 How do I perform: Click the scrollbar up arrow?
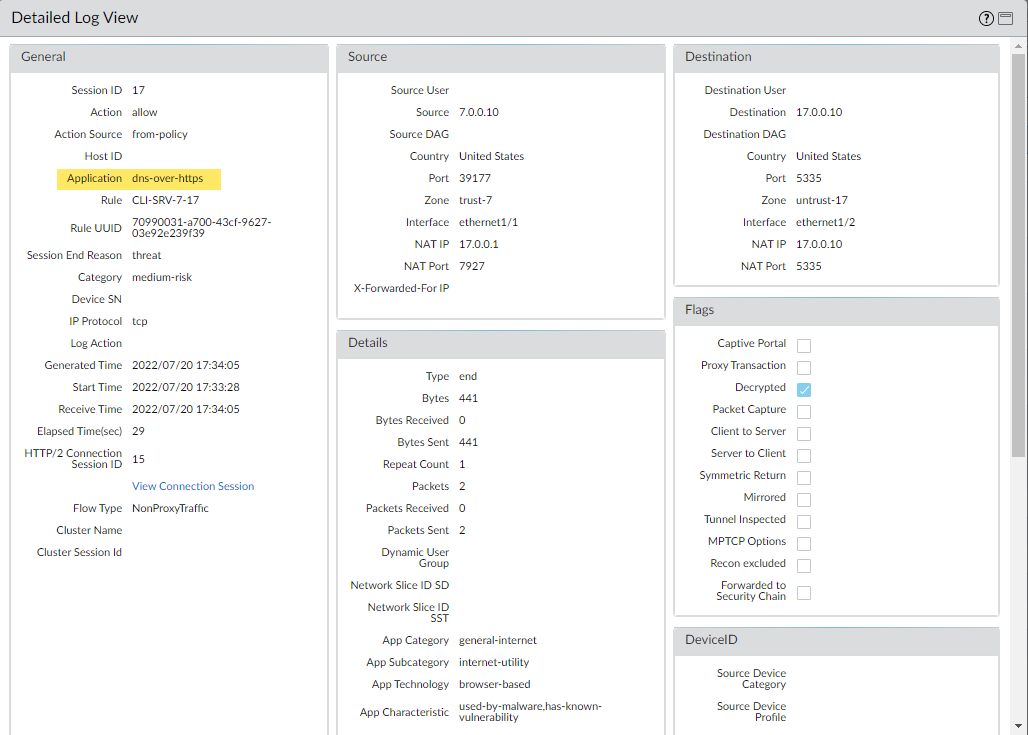pos(1019,46)
